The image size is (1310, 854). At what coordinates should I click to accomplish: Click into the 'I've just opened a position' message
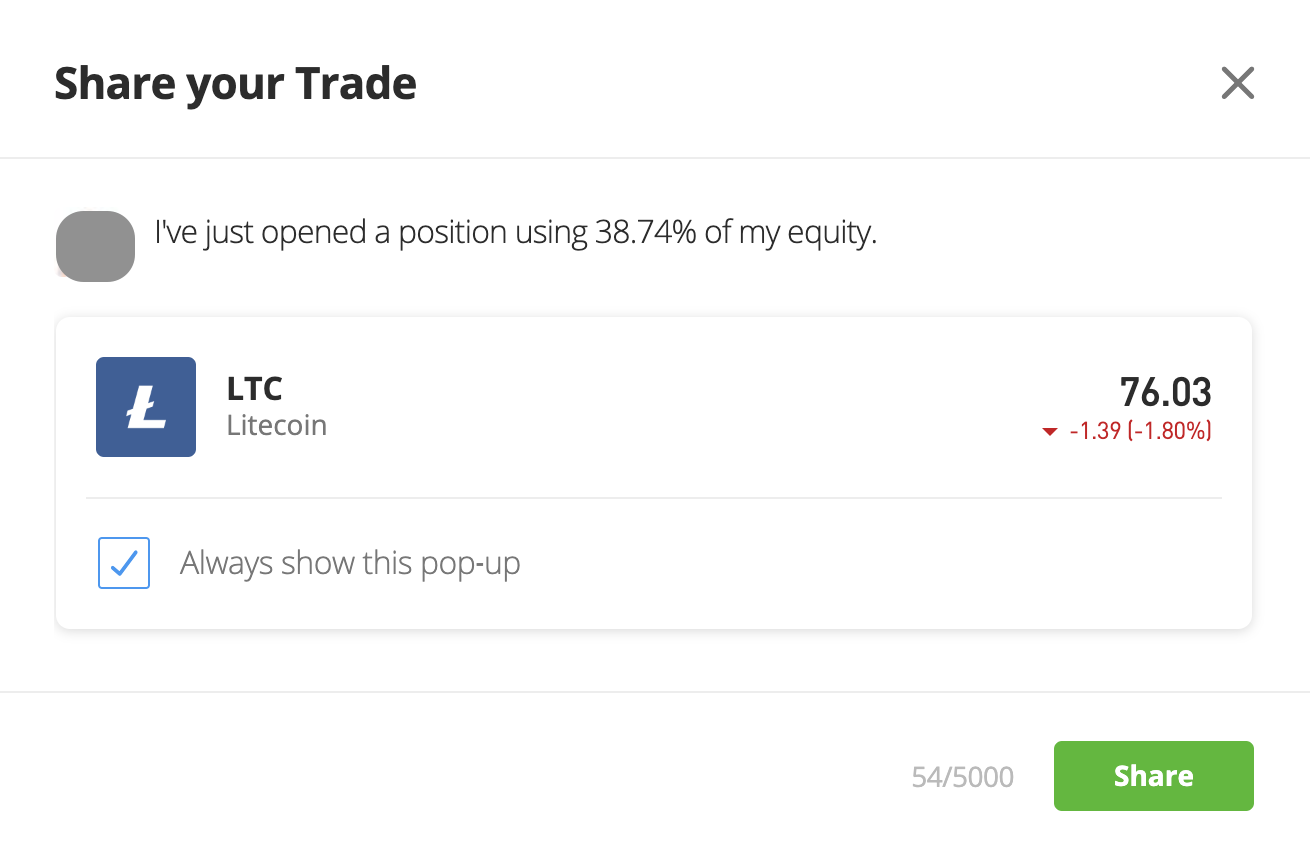click(x=515, y=233)
